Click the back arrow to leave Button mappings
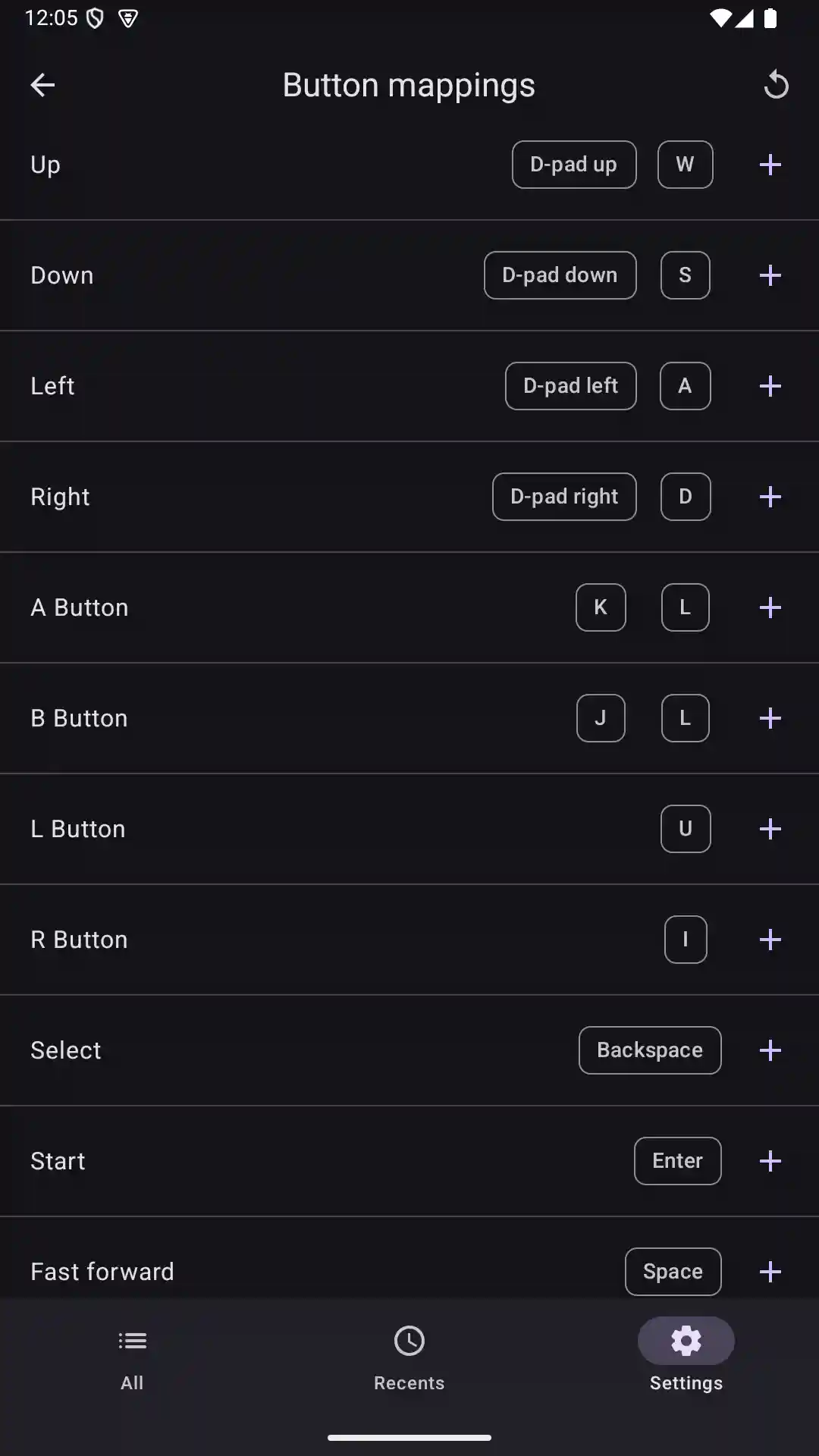819x1456 pixels. point(42,85)
